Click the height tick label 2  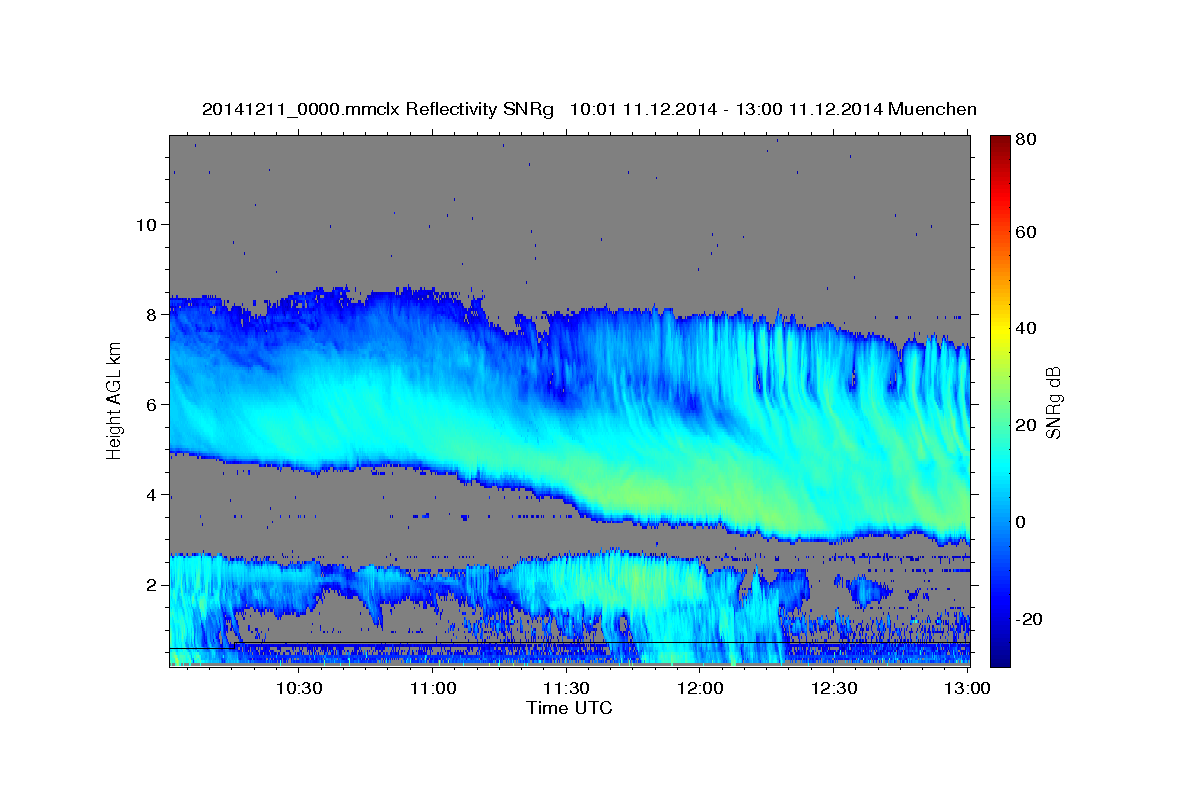click(x=150, y=585)
